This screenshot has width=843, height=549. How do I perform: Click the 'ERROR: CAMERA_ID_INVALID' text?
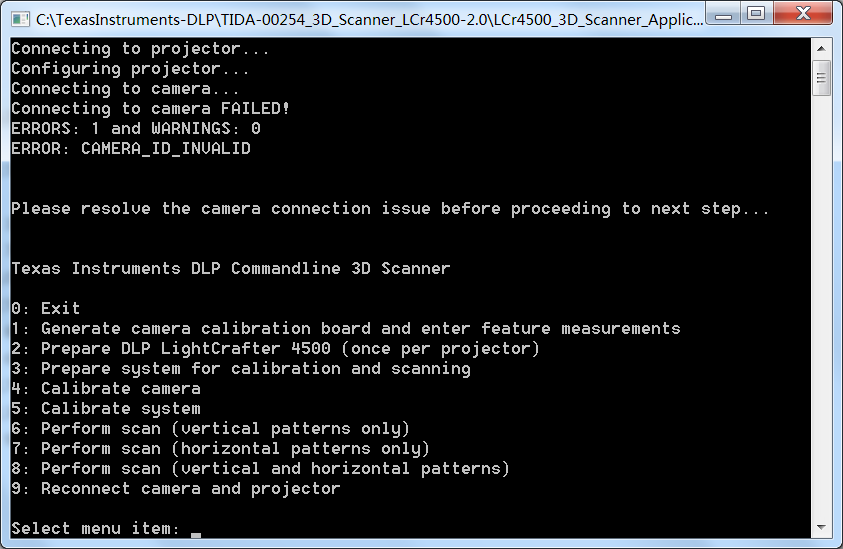click(131, 148)
